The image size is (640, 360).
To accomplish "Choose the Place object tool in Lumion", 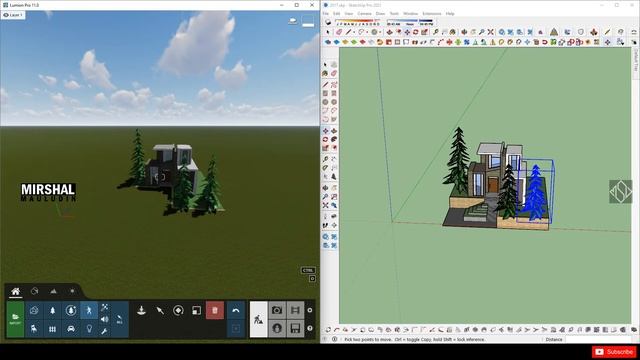I will point(141,311).
